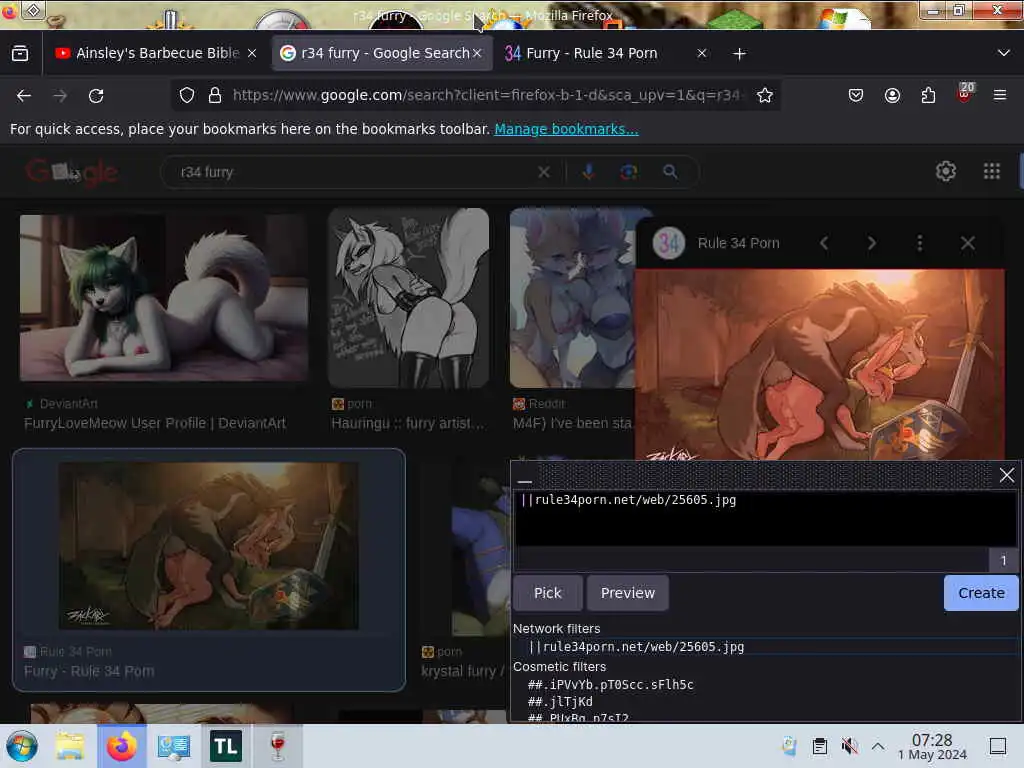This screenshot has height=768, width=1024.
Task: Open the Firefox View tab list icon
Action: [20, 54]
